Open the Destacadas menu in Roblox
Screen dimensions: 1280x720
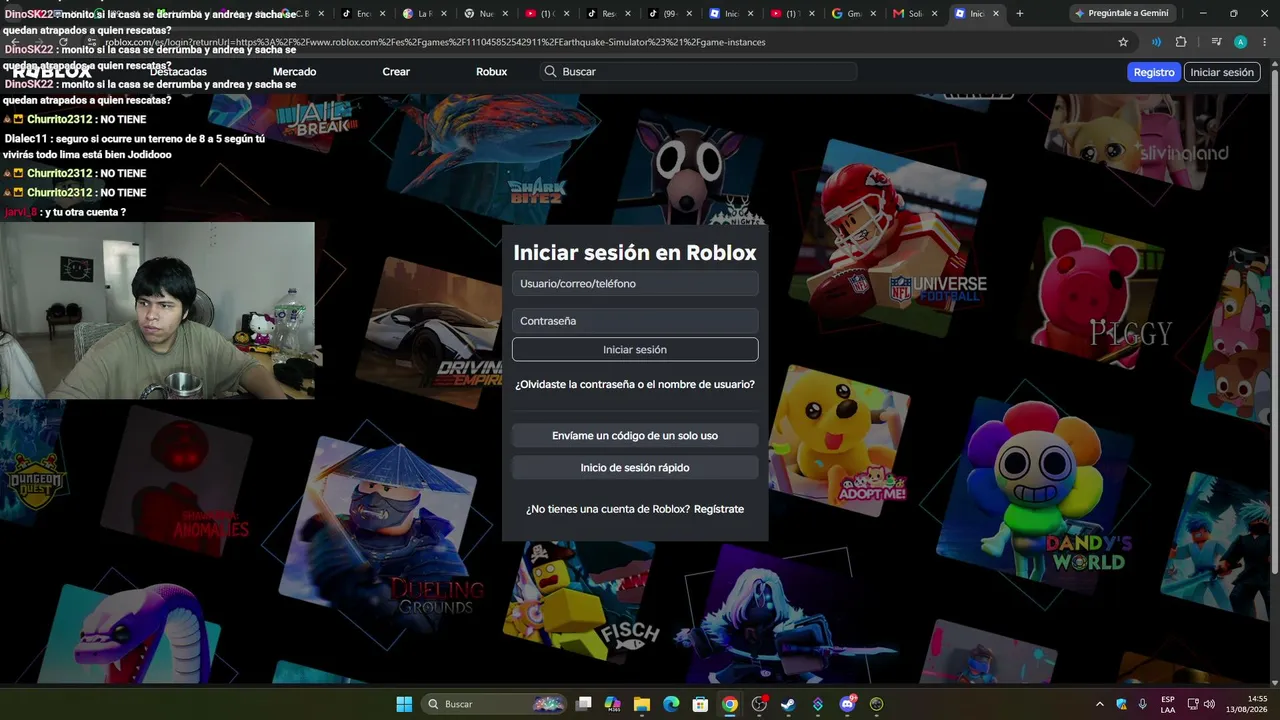178,72
